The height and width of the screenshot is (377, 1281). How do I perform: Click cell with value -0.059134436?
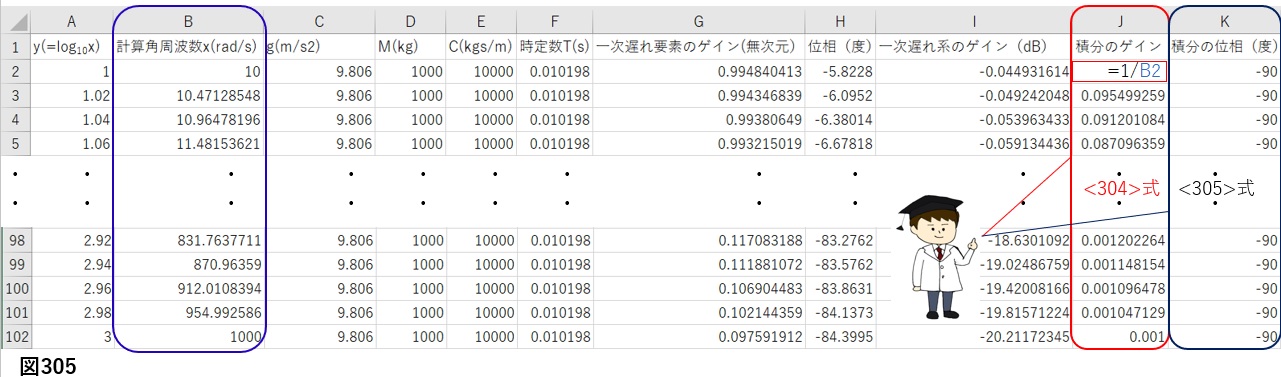pos(974,144)
